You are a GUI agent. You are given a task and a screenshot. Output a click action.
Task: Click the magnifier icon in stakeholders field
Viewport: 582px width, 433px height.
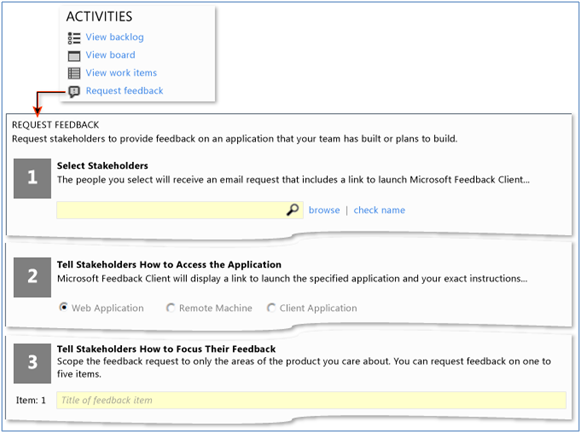pos(293,210)
